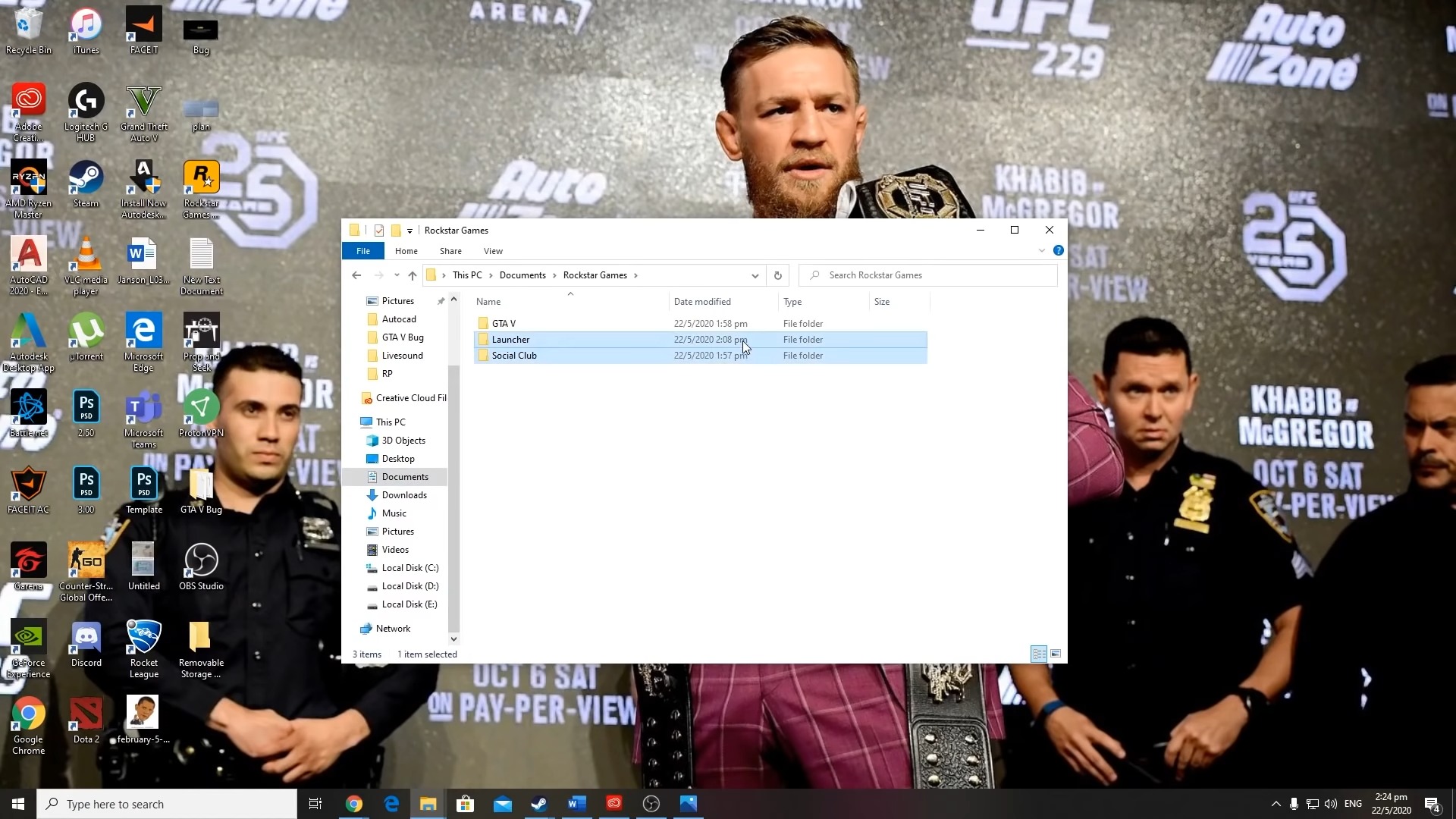Image resolution: width=1456 pixels, height=819 pixels.
Task: Open Steam from the taskbar
Action: 539,804
